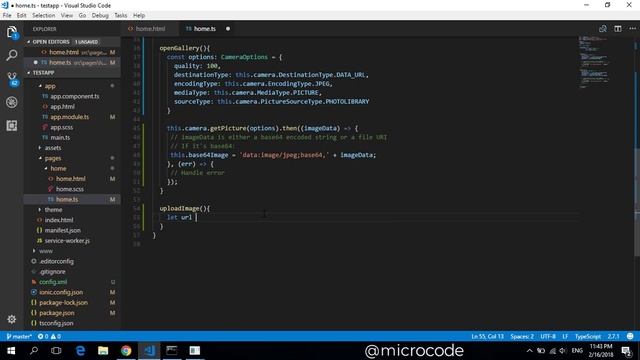Image resolution: width=640 pixels, height=360 pixels.
Task: Open the Search view in activity bar
Action: [x=12, y=55]
